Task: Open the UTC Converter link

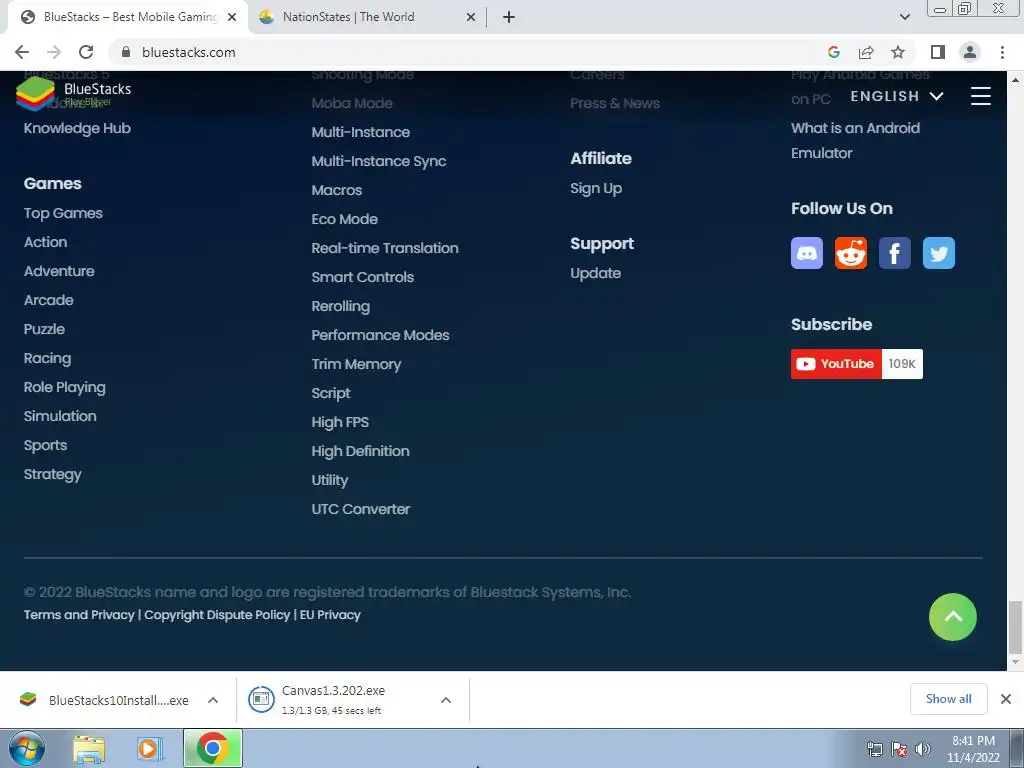Action: click(360, 509)
